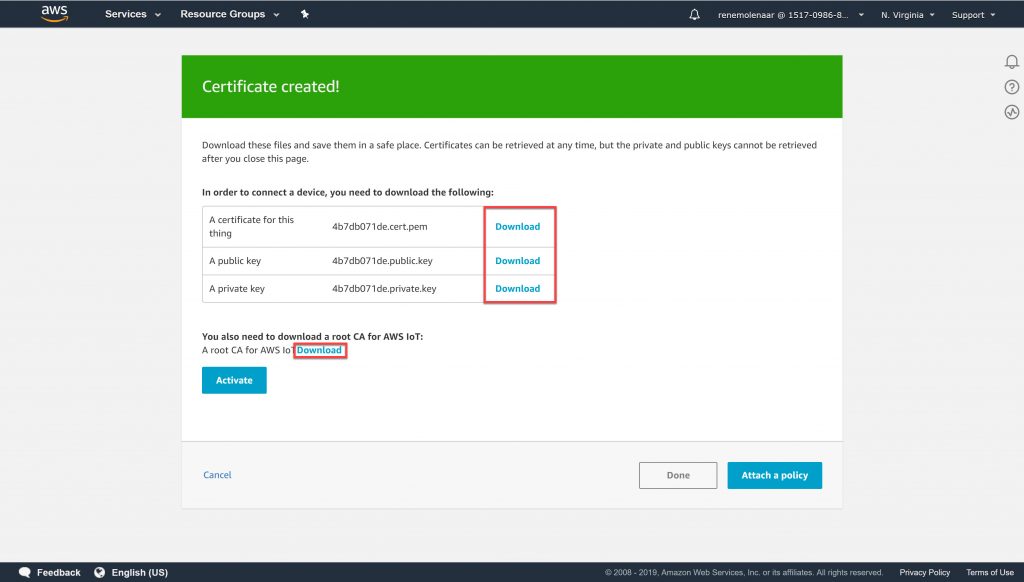Click the language globe icon
Viewport: 1024px width, 582px height.
point(100,572)
